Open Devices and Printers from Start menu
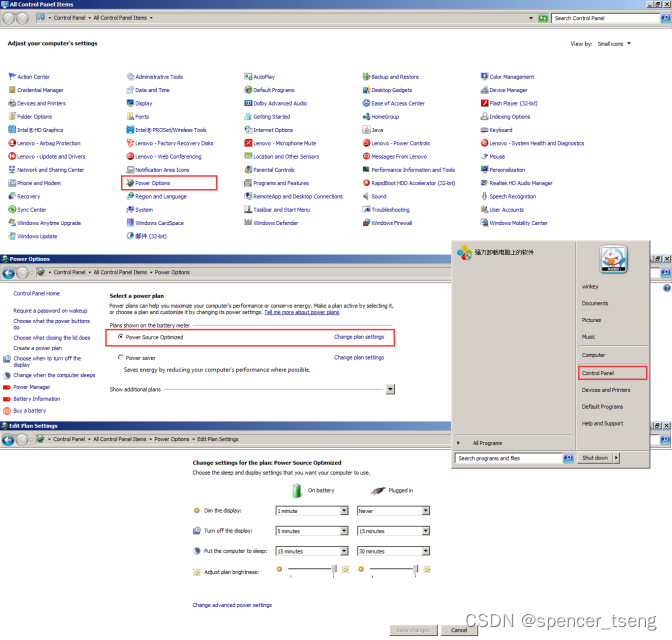The height and width of the screenshot is (640, 672). pos(606,390)
